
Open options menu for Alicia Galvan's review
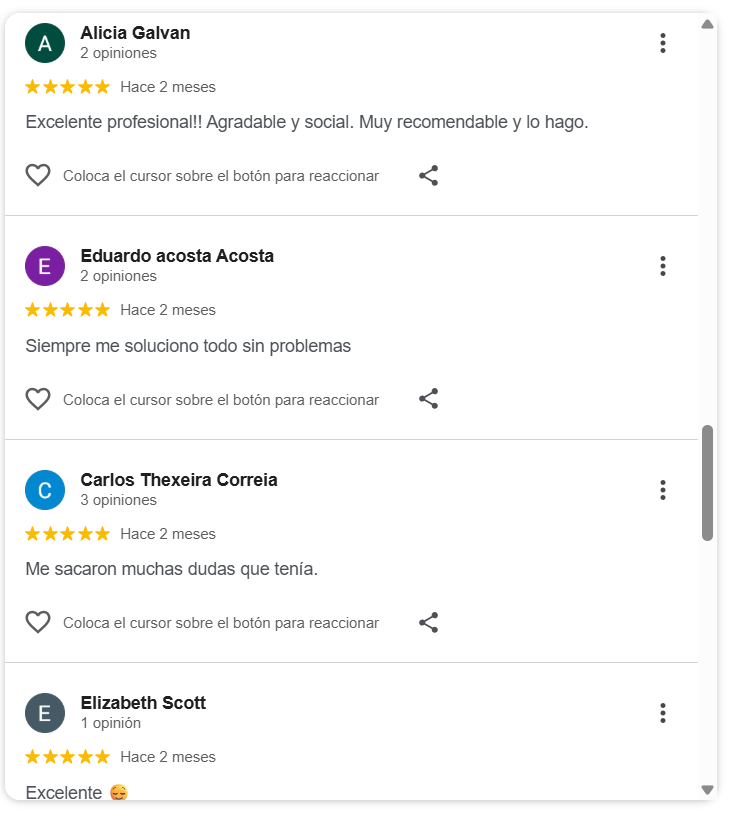point(662,43)
